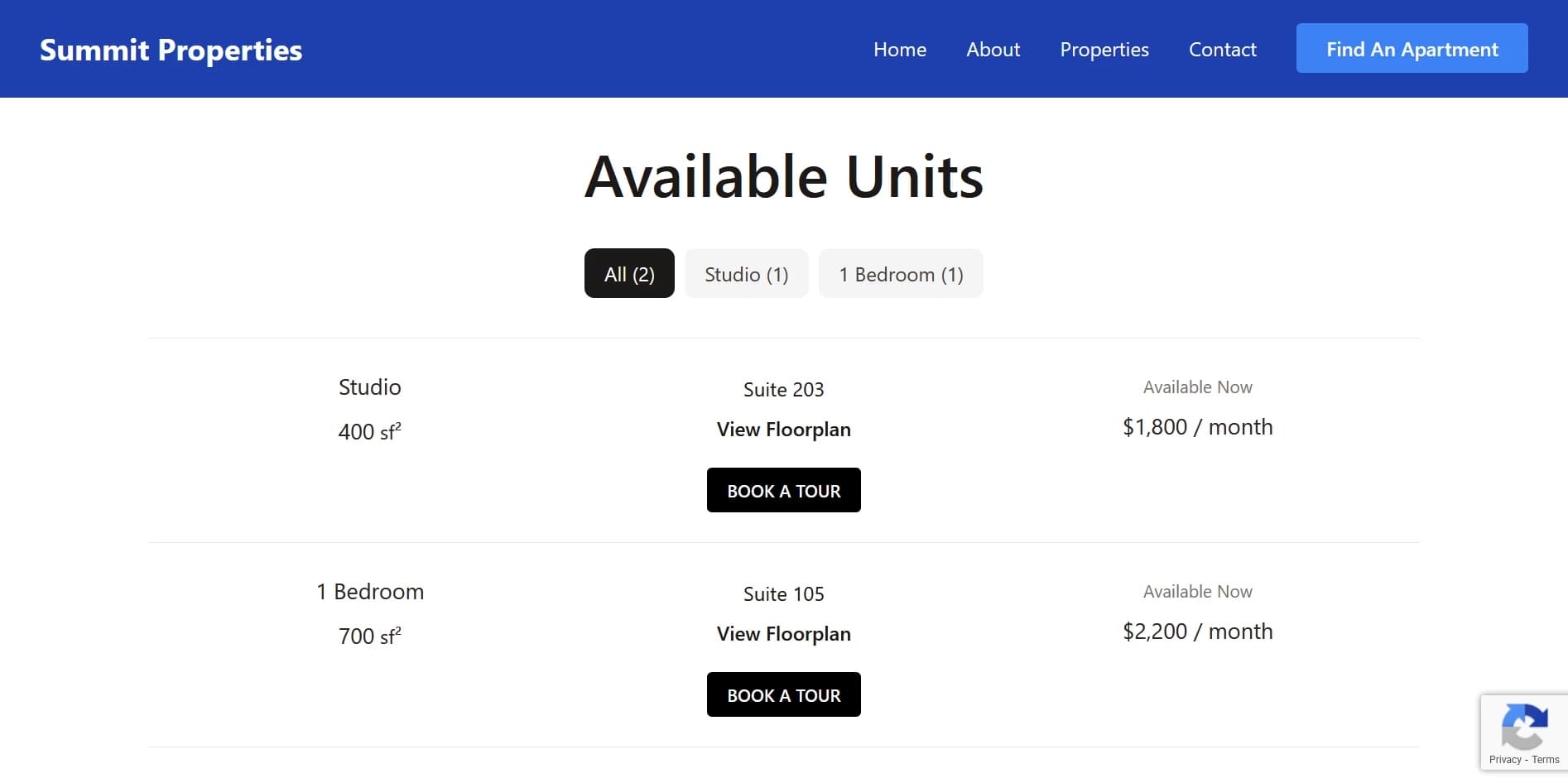The width and height of the screenshot is (1568, 783).
Task: Click the Available Now label for Suite 105
Action: click(1197, 591)
